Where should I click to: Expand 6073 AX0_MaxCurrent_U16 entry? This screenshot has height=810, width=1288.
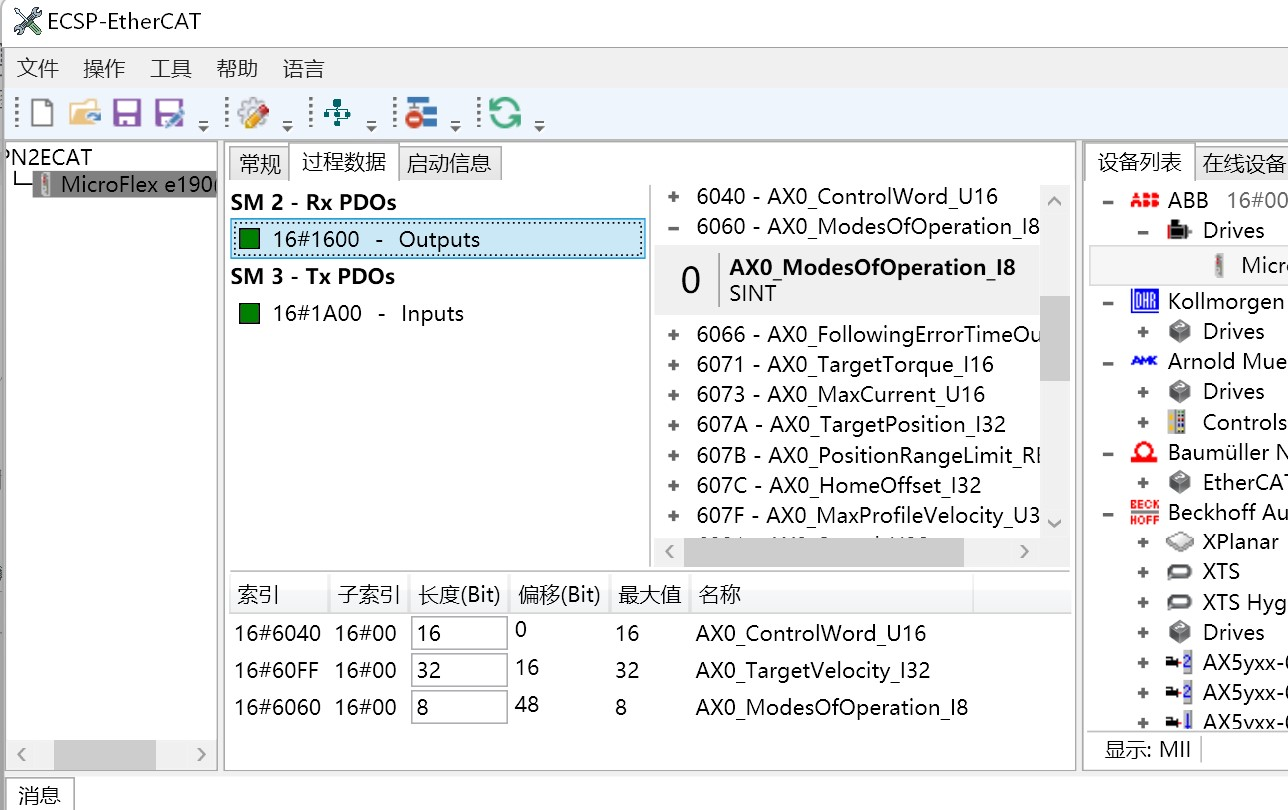coord(674,395)
